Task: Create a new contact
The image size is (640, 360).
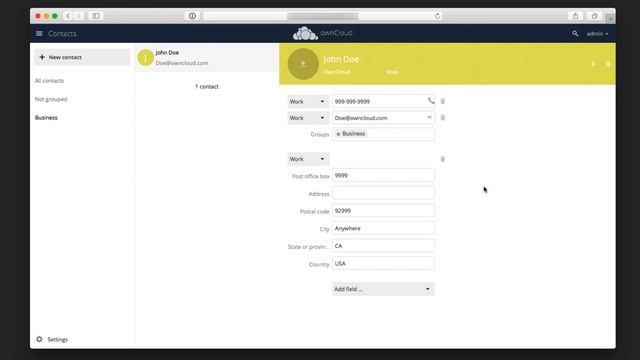Action: [82, 57]
